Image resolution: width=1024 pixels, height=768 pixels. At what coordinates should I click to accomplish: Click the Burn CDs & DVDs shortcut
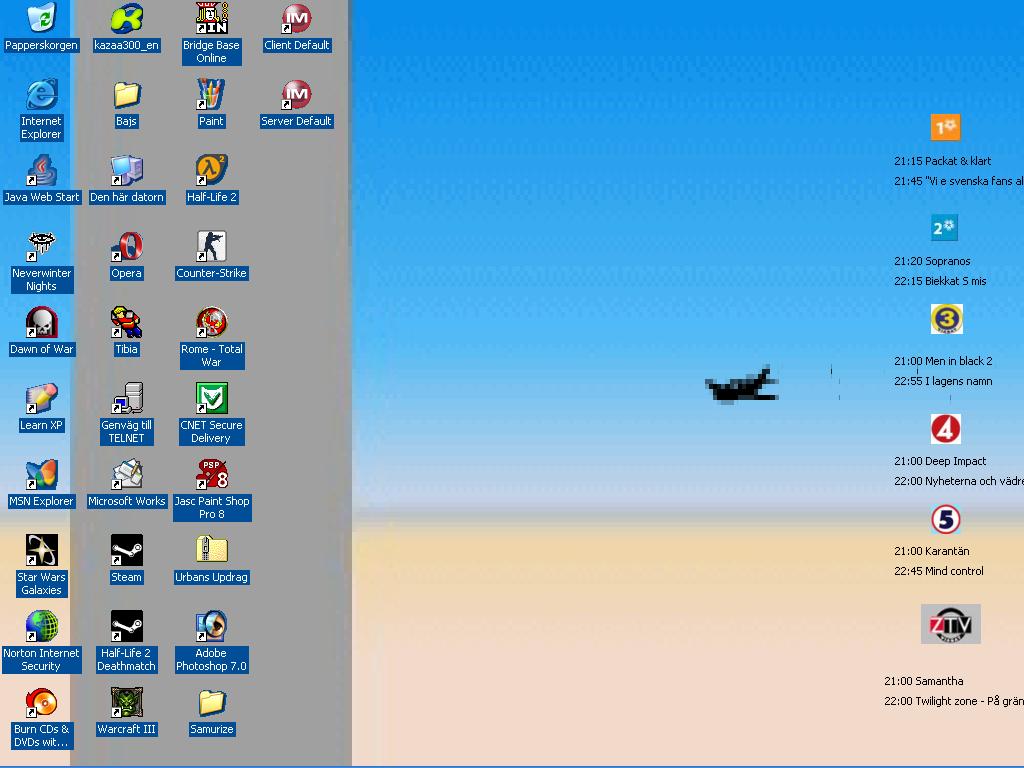click(42, 702)
